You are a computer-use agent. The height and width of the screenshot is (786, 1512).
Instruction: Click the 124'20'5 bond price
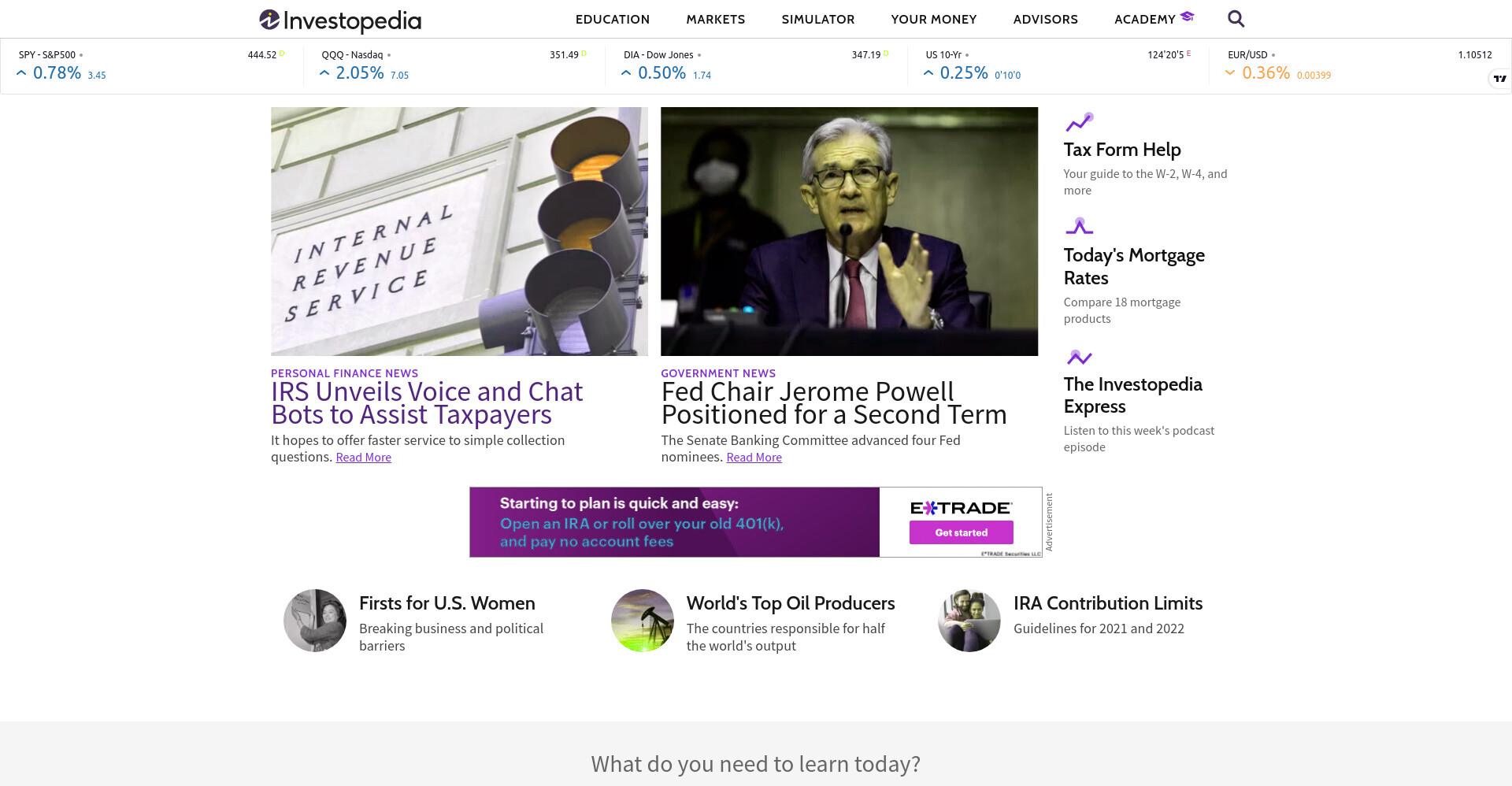(1165, 55)
